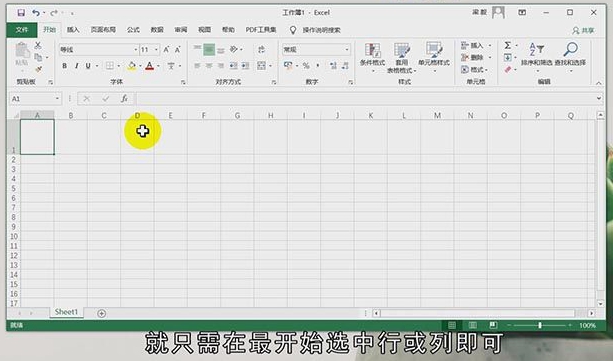Toggle underline formatting
The width and height of the screenshot is (613, 361).
pos(88,66)
